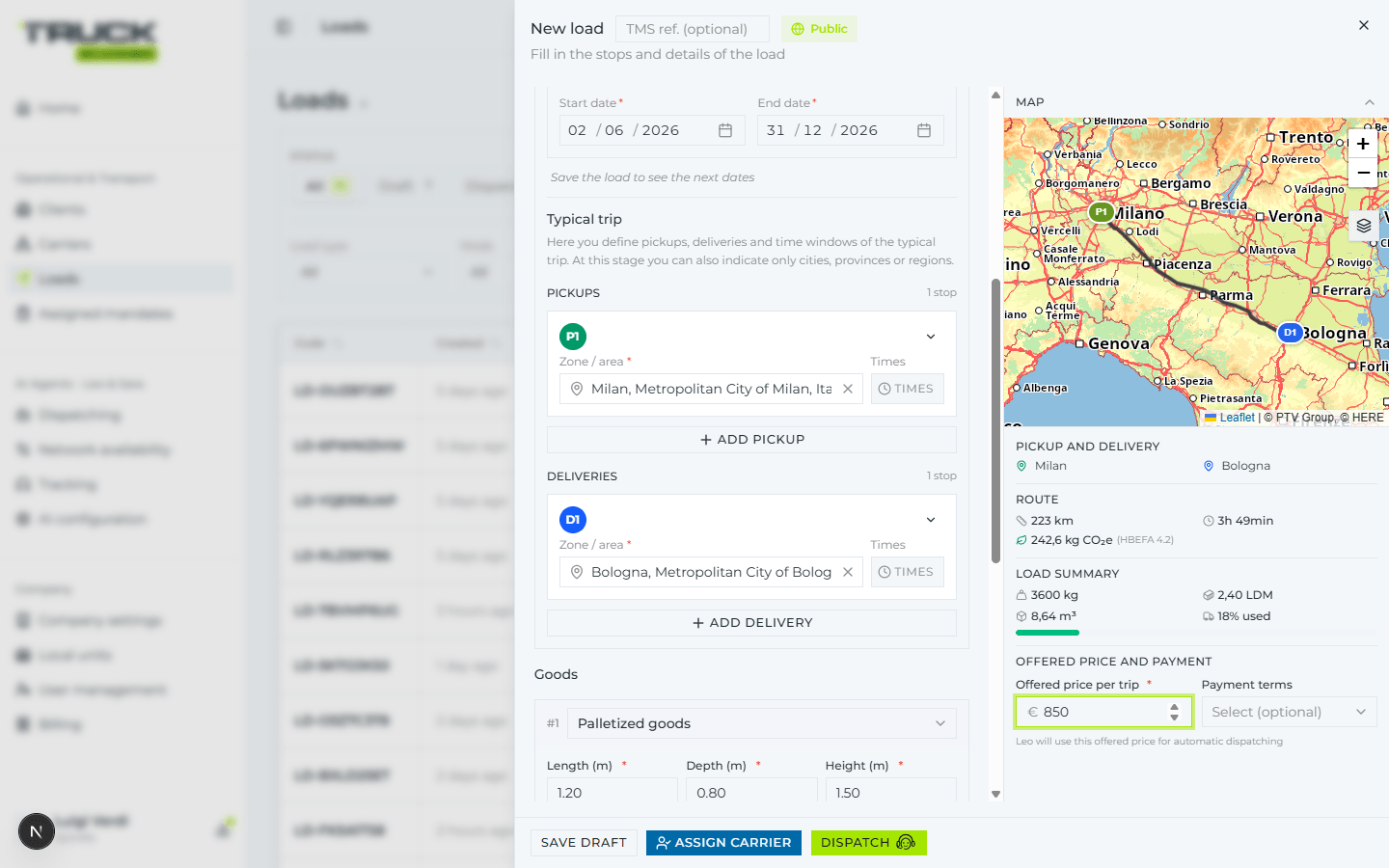Click the form vertical scrollbar thumb

[x=995, y=420]
